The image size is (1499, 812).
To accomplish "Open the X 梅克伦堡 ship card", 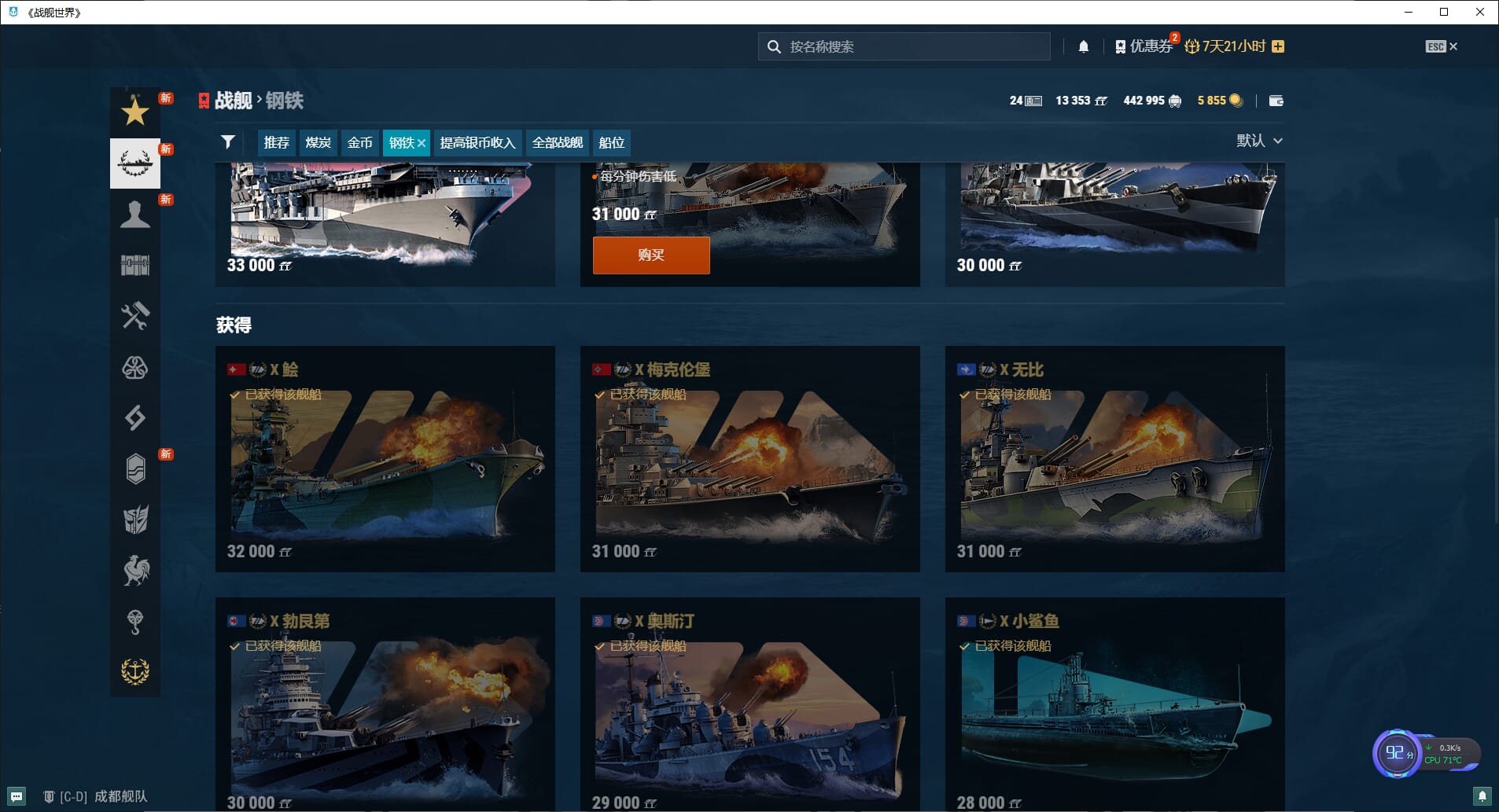I will [x=749, y=459].
